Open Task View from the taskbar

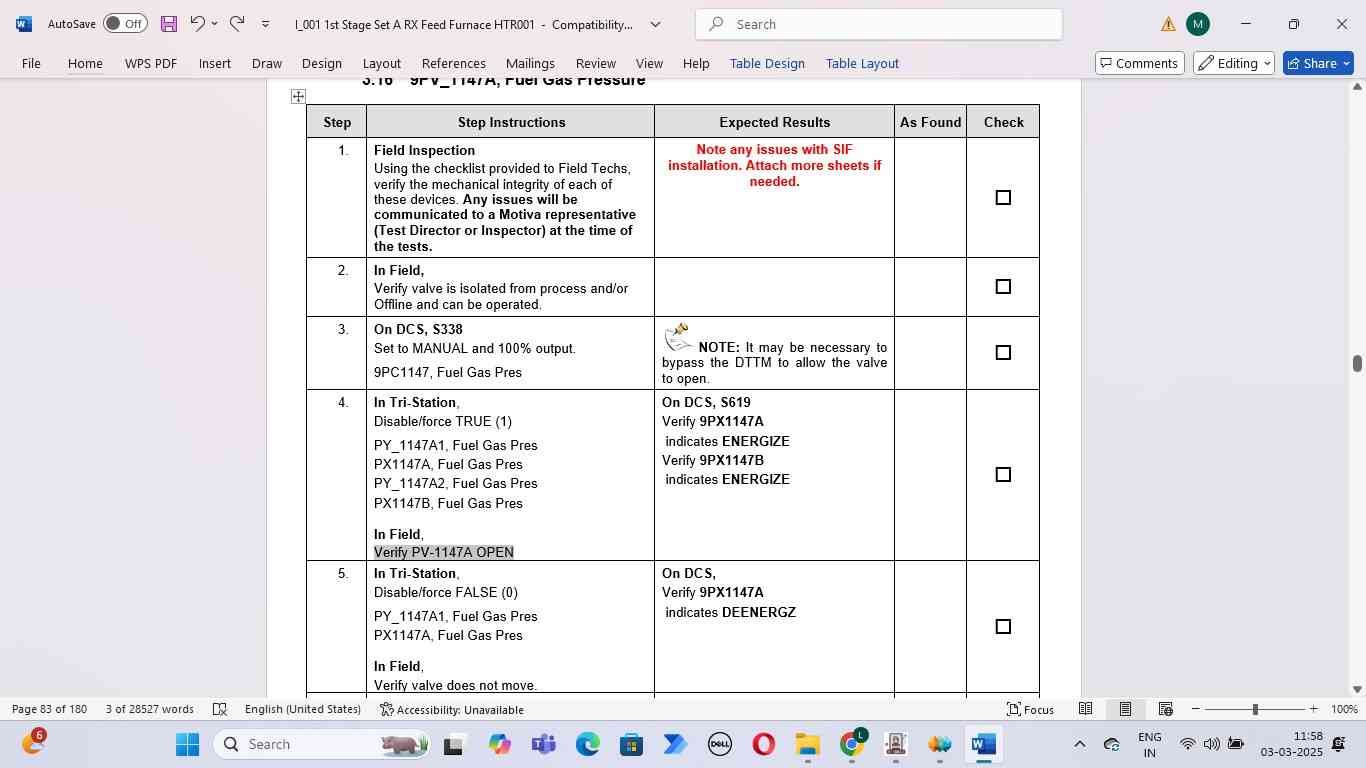click(x=454, y=744)
